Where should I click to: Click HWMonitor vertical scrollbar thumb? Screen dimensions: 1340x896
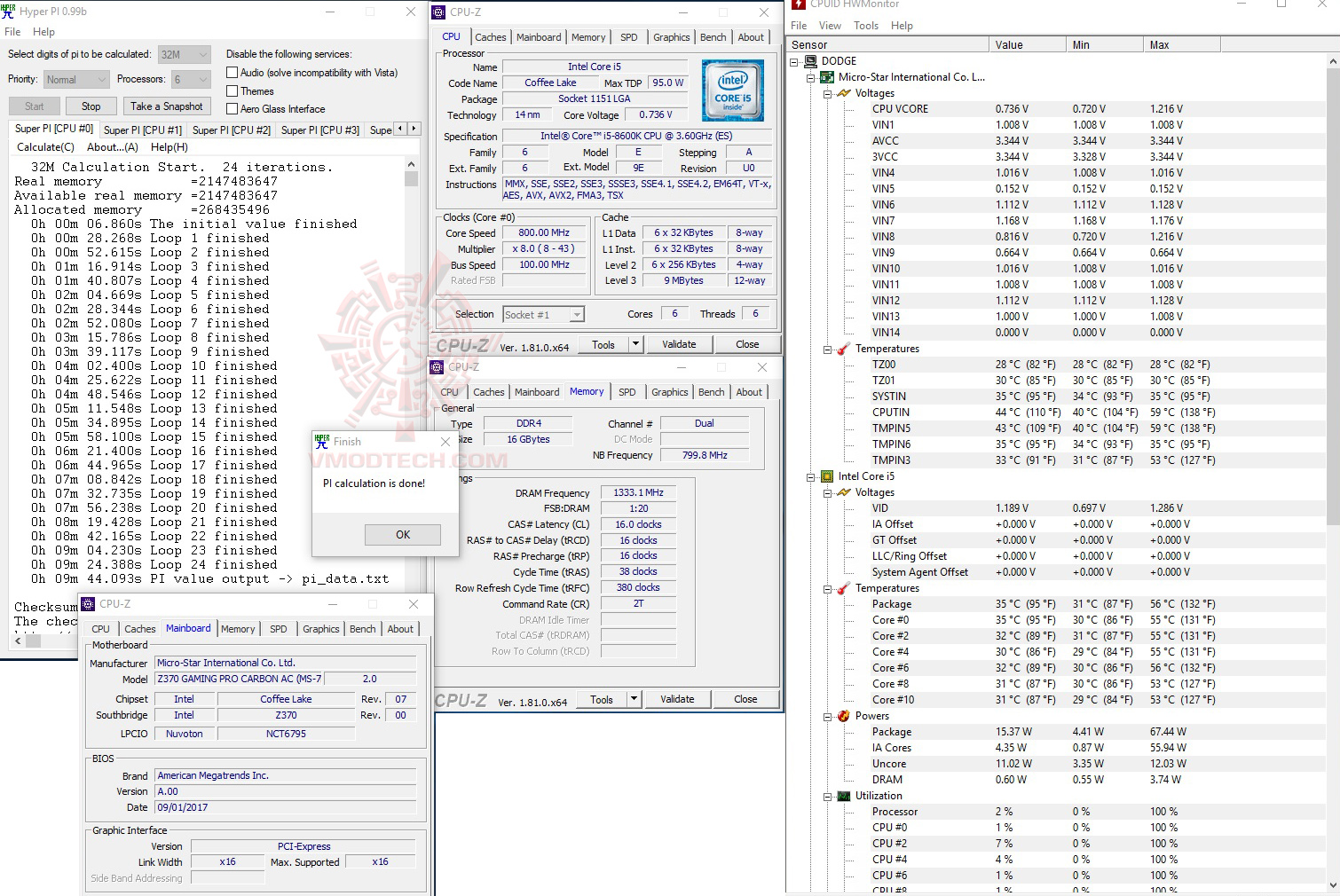click(x=1333, y=297)
